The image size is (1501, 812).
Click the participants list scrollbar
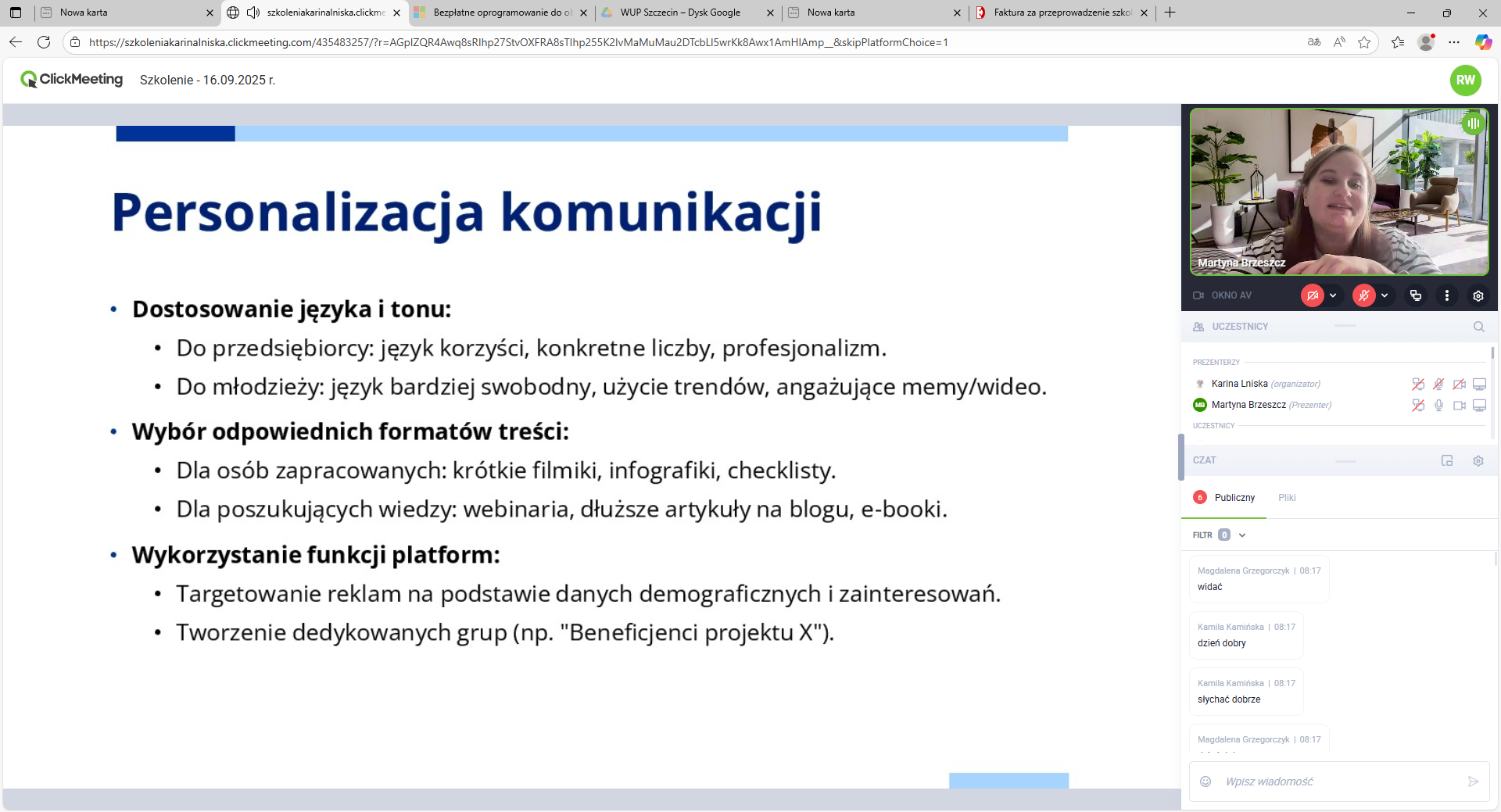click(1492, 353)
